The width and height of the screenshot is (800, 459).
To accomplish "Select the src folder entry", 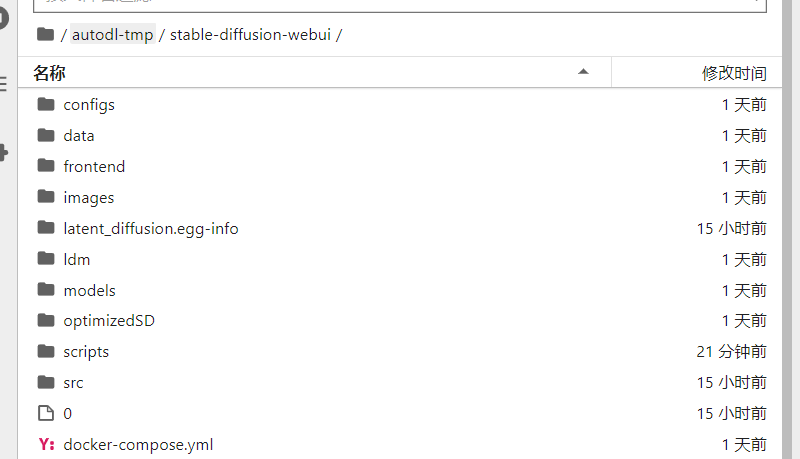I will click(x=73, y=383).
